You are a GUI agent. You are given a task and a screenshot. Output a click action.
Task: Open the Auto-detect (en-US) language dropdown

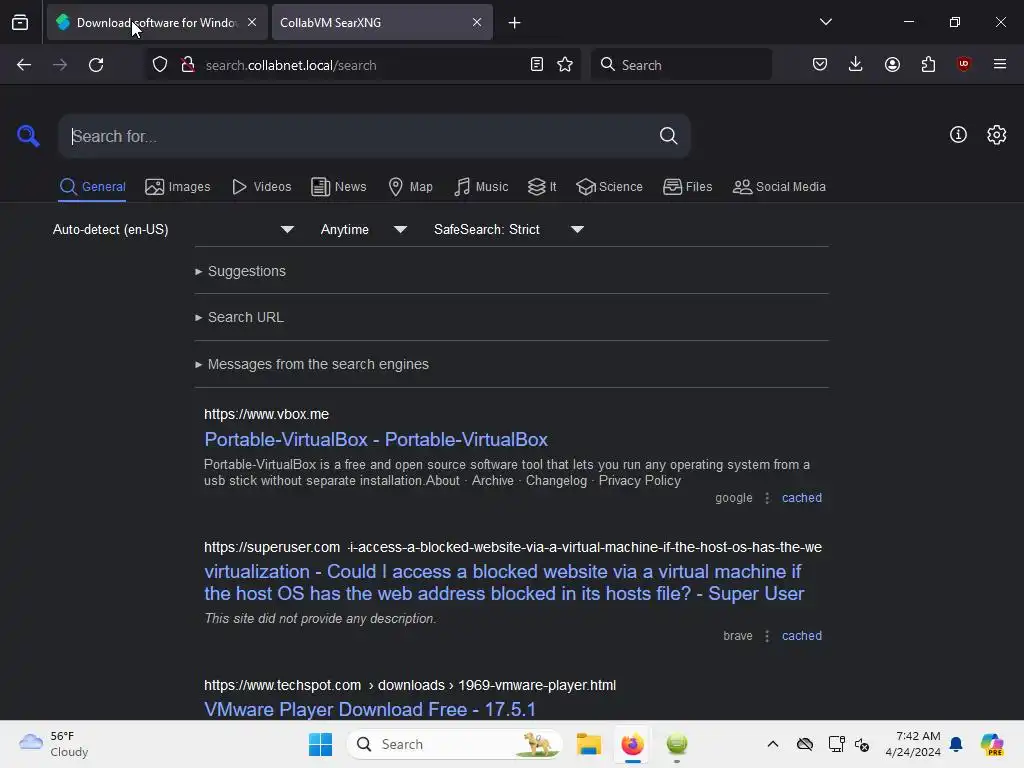(173, 230)
